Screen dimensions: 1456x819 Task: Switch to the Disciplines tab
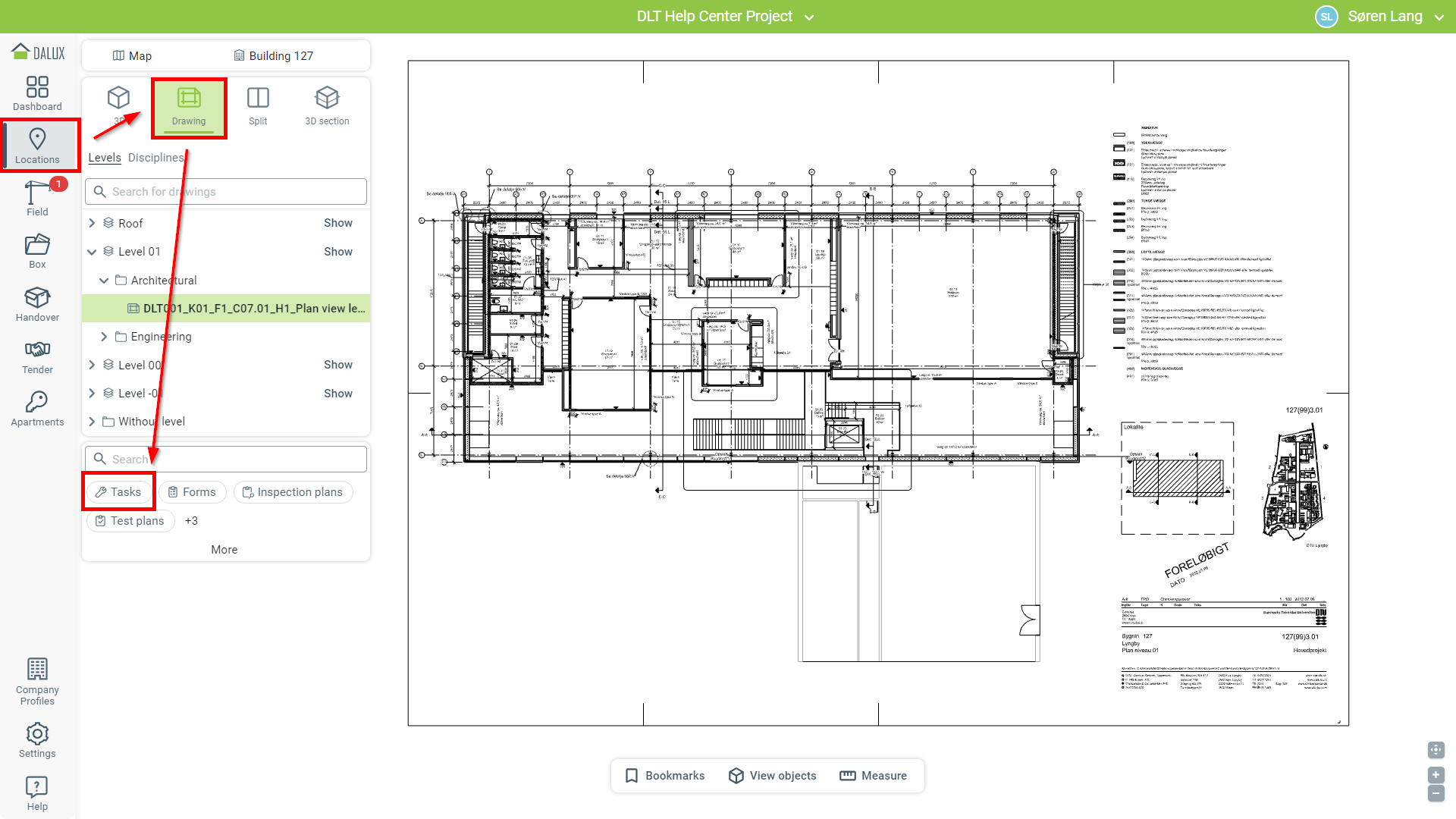155,158
